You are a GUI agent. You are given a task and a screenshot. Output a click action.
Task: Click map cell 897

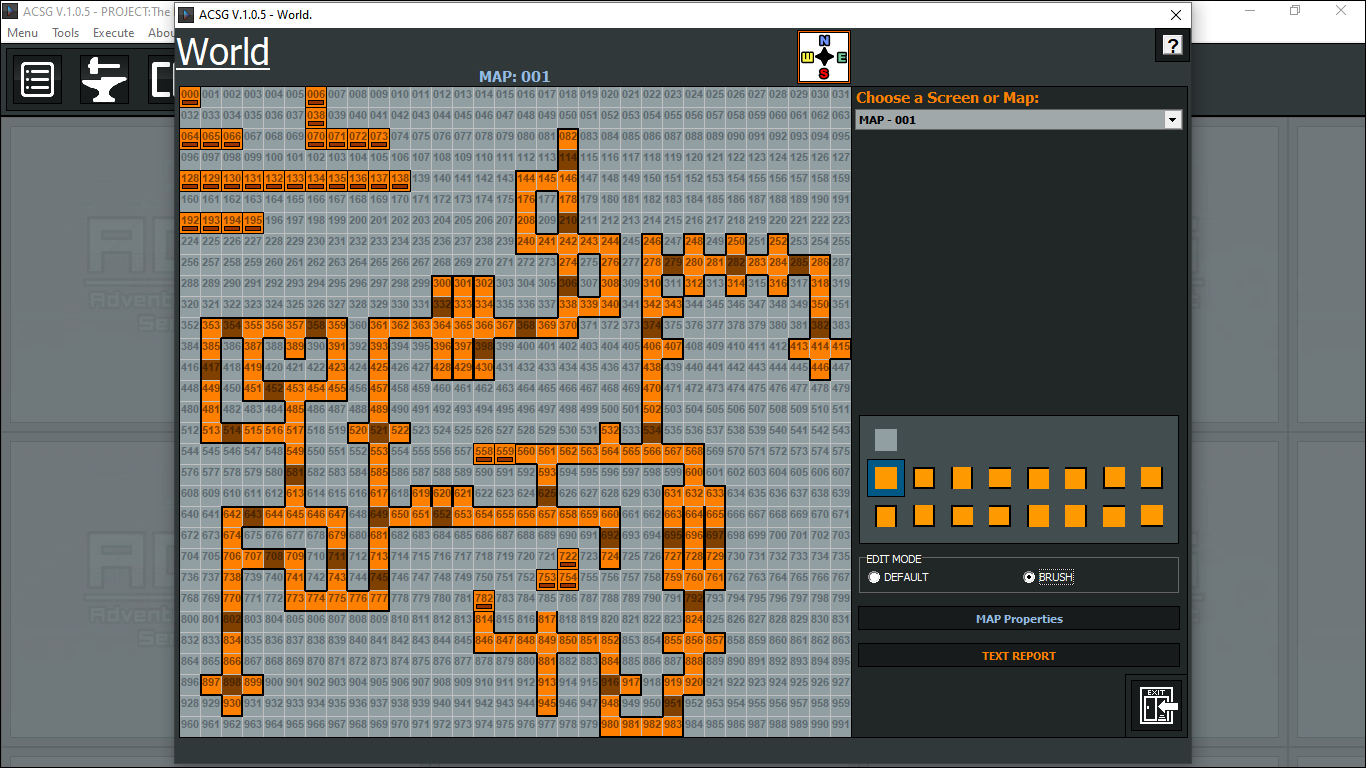pos(211,685)
